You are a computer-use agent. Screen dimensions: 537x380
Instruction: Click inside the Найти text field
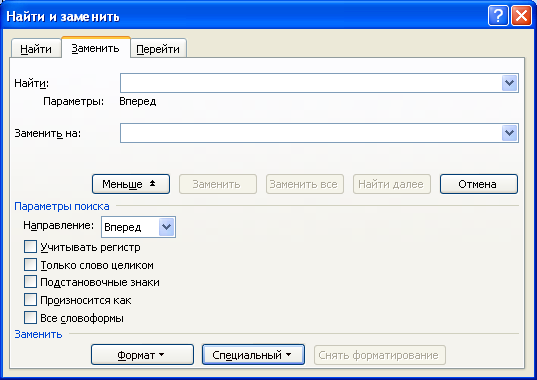[x=311, y=83]
